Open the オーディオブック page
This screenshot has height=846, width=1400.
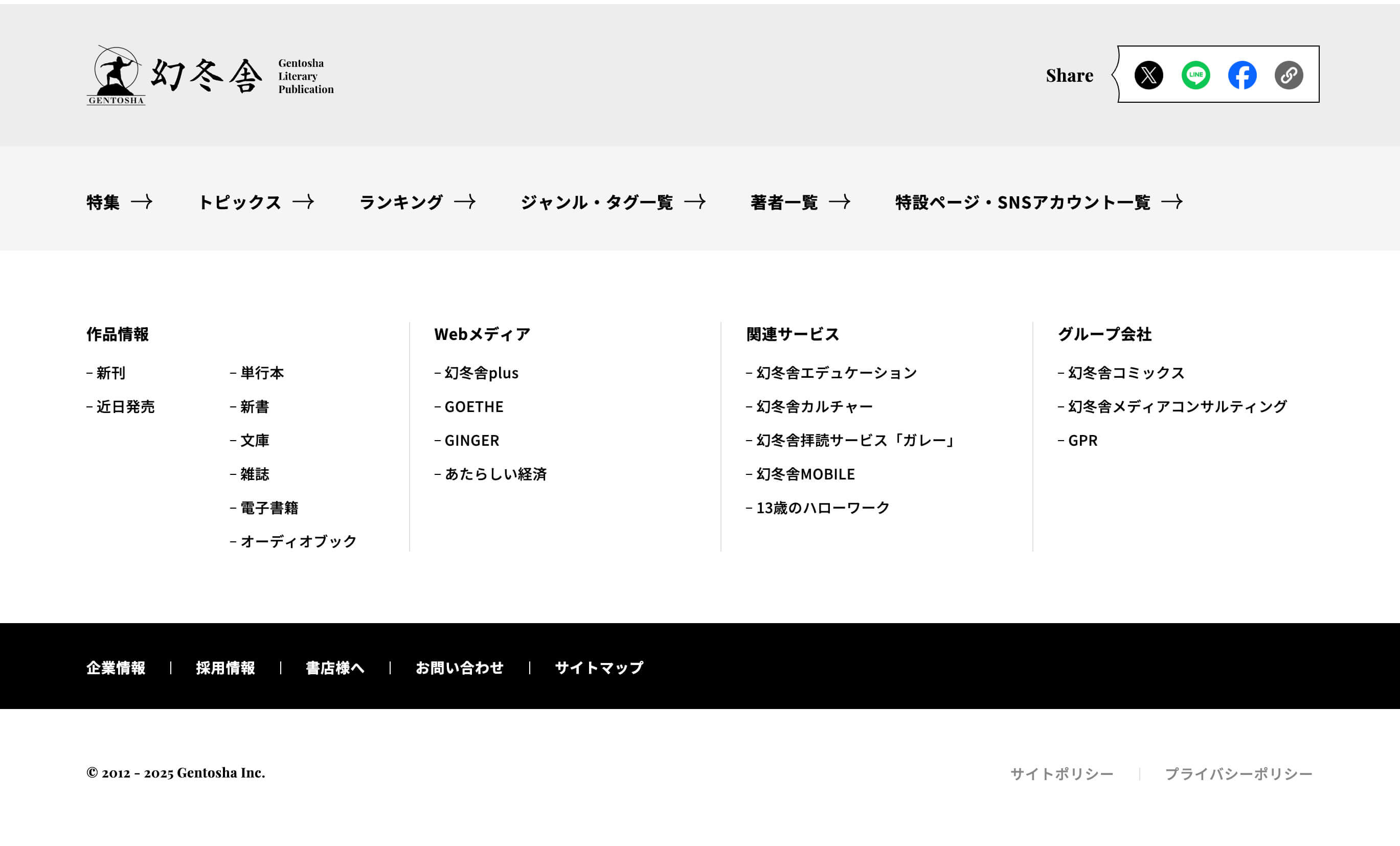(x=297, y=541)
